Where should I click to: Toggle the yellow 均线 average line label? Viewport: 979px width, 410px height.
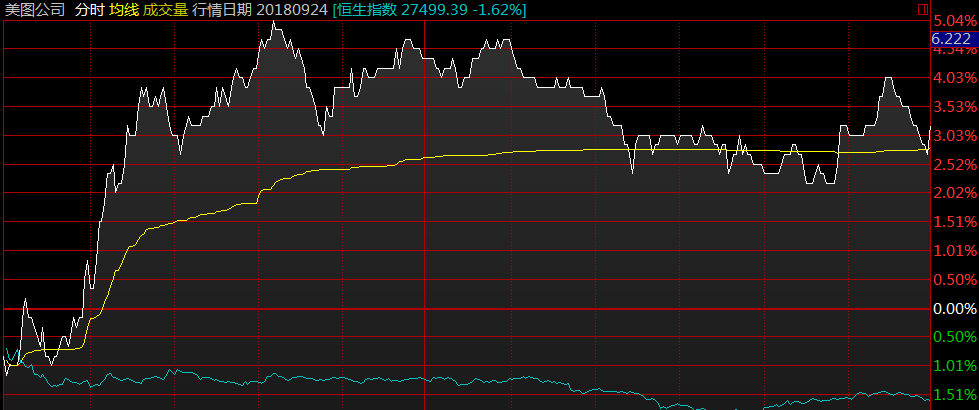[124, 10]
